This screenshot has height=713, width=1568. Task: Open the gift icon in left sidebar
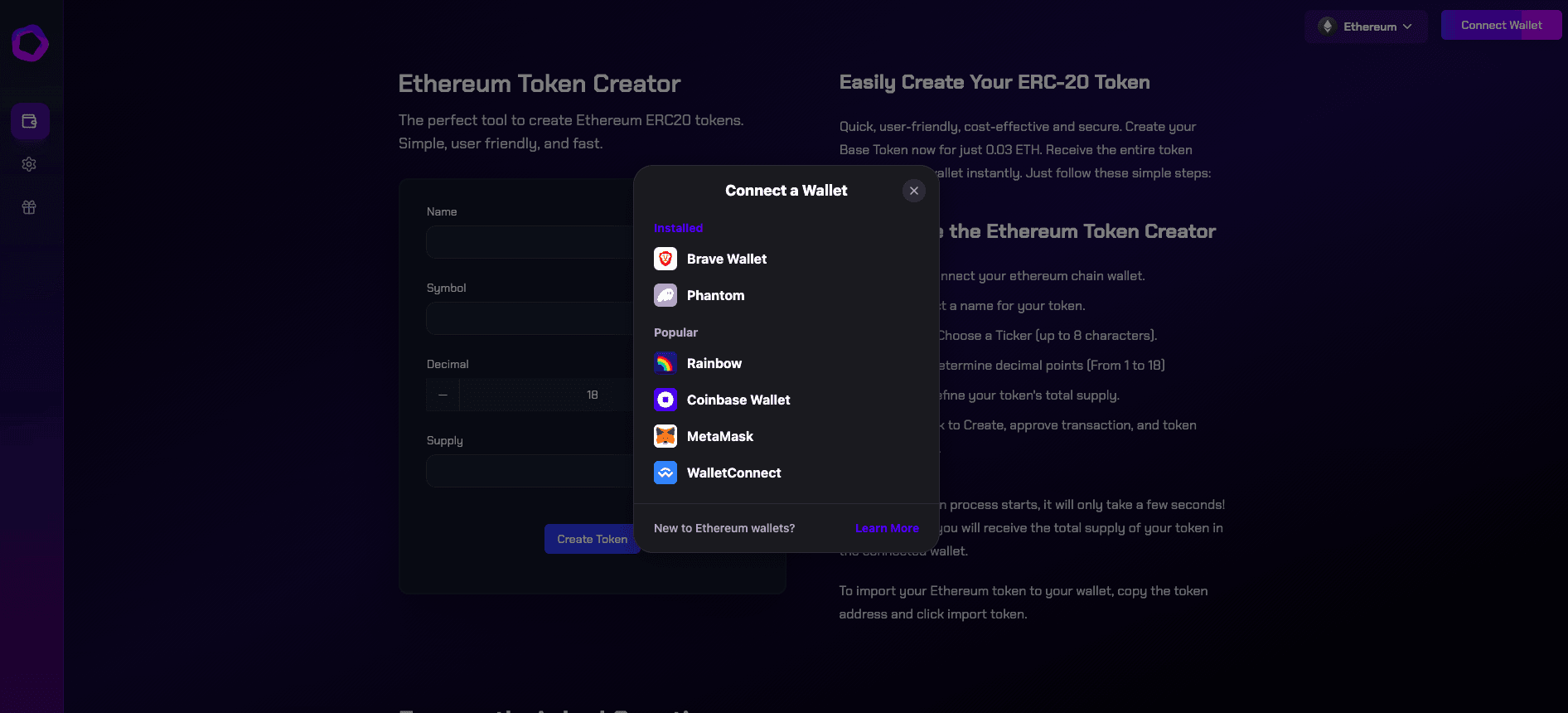pyautogui.click(x=29, y=207)
